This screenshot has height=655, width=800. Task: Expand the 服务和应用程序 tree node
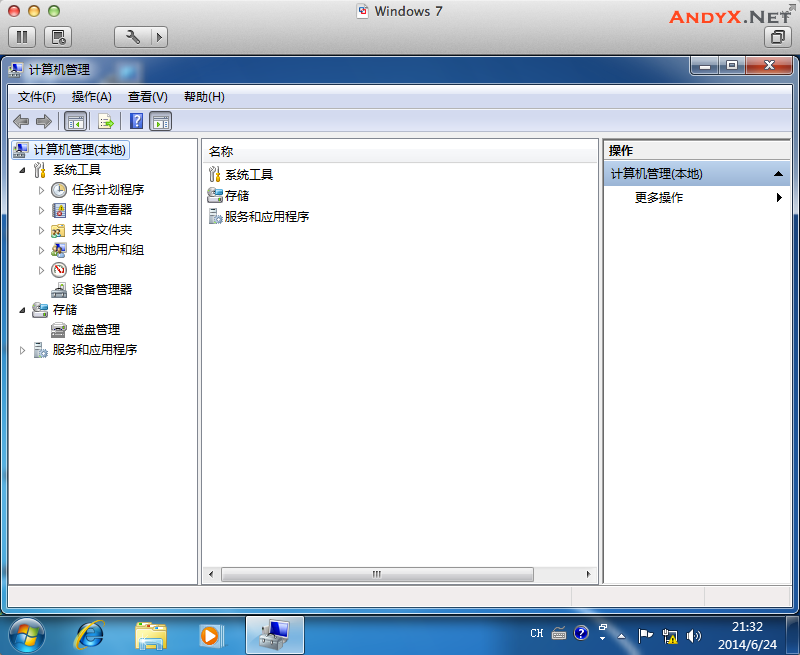pyautogui.click(x=22, y=350)
